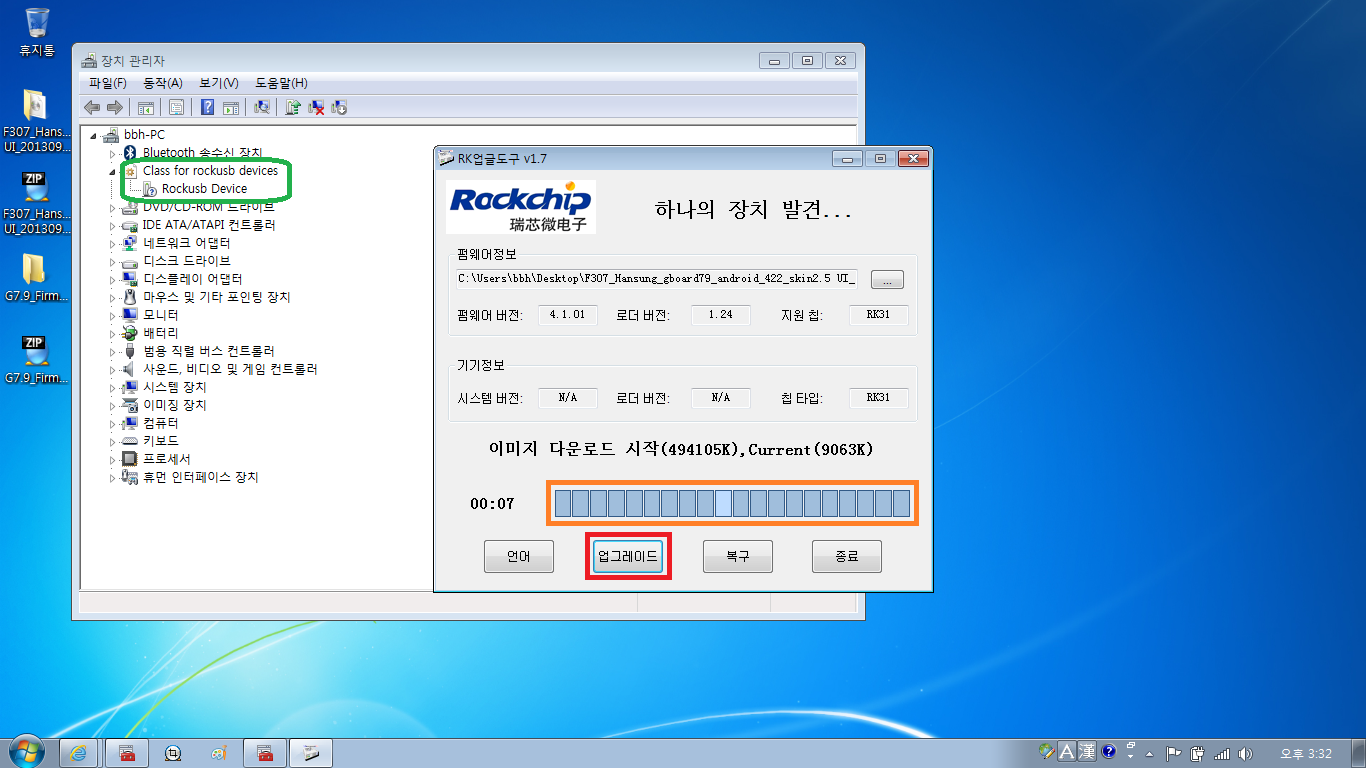Screen dimensions: 1366x768
Task: Show hidden tray icons with the up arrow
Action: pyautogui.click(x=1150, y=753)
